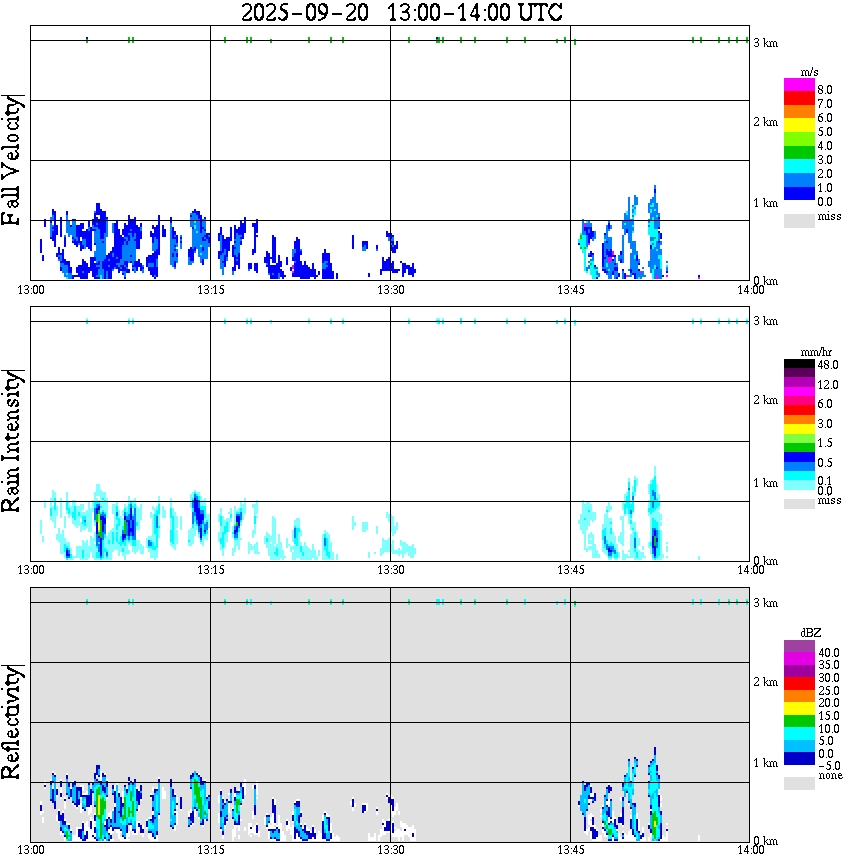Click the rain intensity core near 13:05
Viewport: 850px width, 868px height.
[x=100, y=523]
